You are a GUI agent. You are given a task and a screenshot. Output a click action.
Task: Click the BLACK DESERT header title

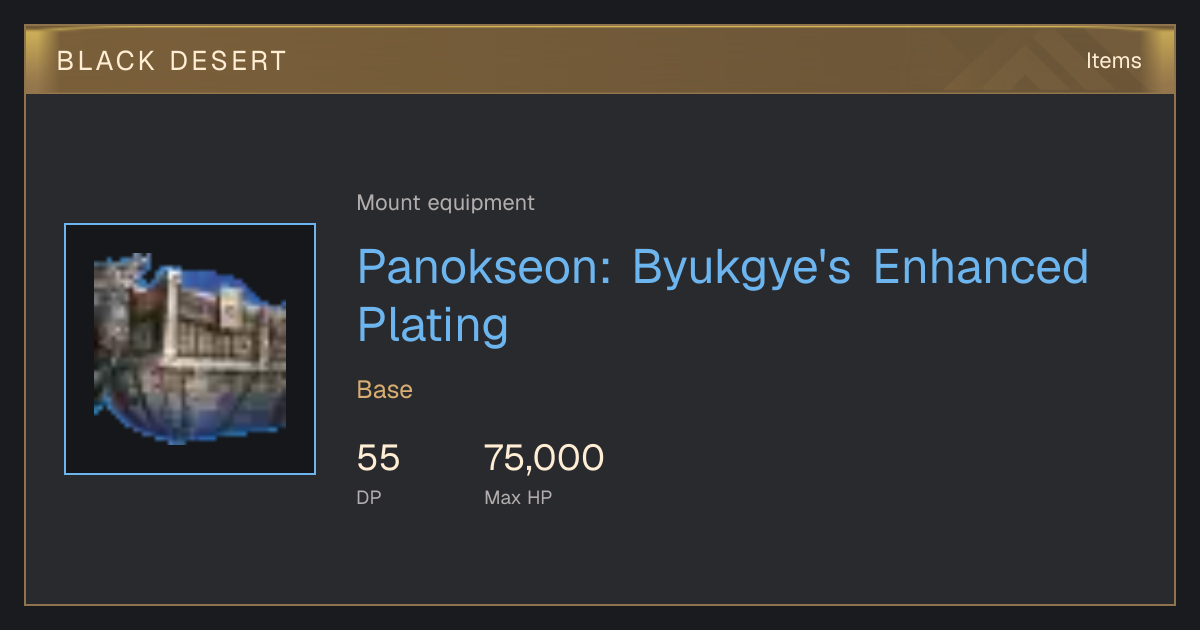(171, 61)
